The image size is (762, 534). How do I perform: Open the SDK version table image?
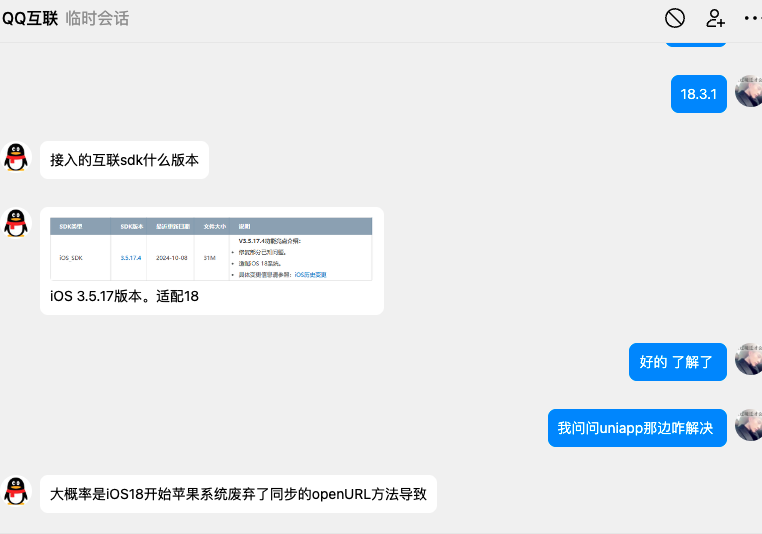point(211,249)
